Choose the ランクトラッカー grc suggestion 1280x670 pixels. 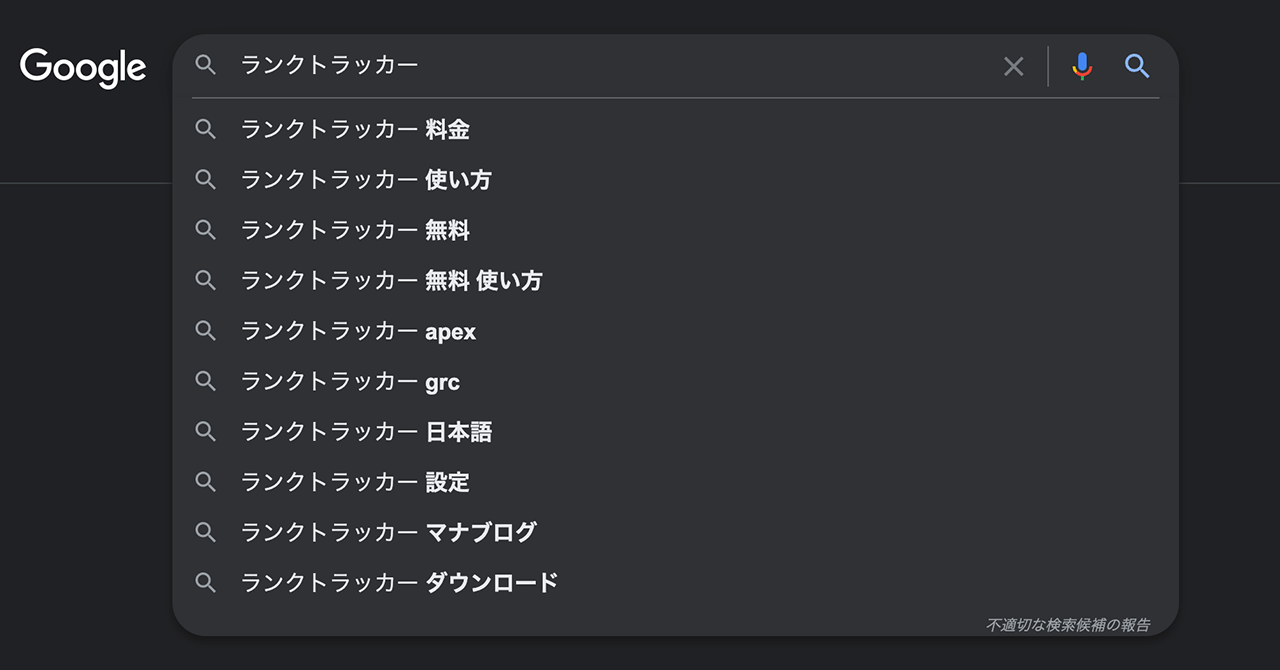350,381
